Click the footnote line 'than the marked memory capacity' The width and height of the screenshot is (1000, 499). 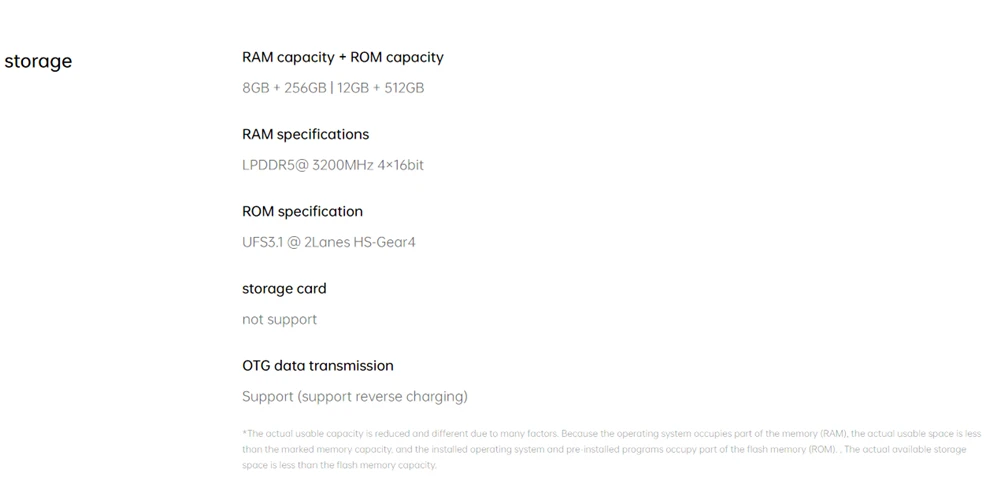604,449
